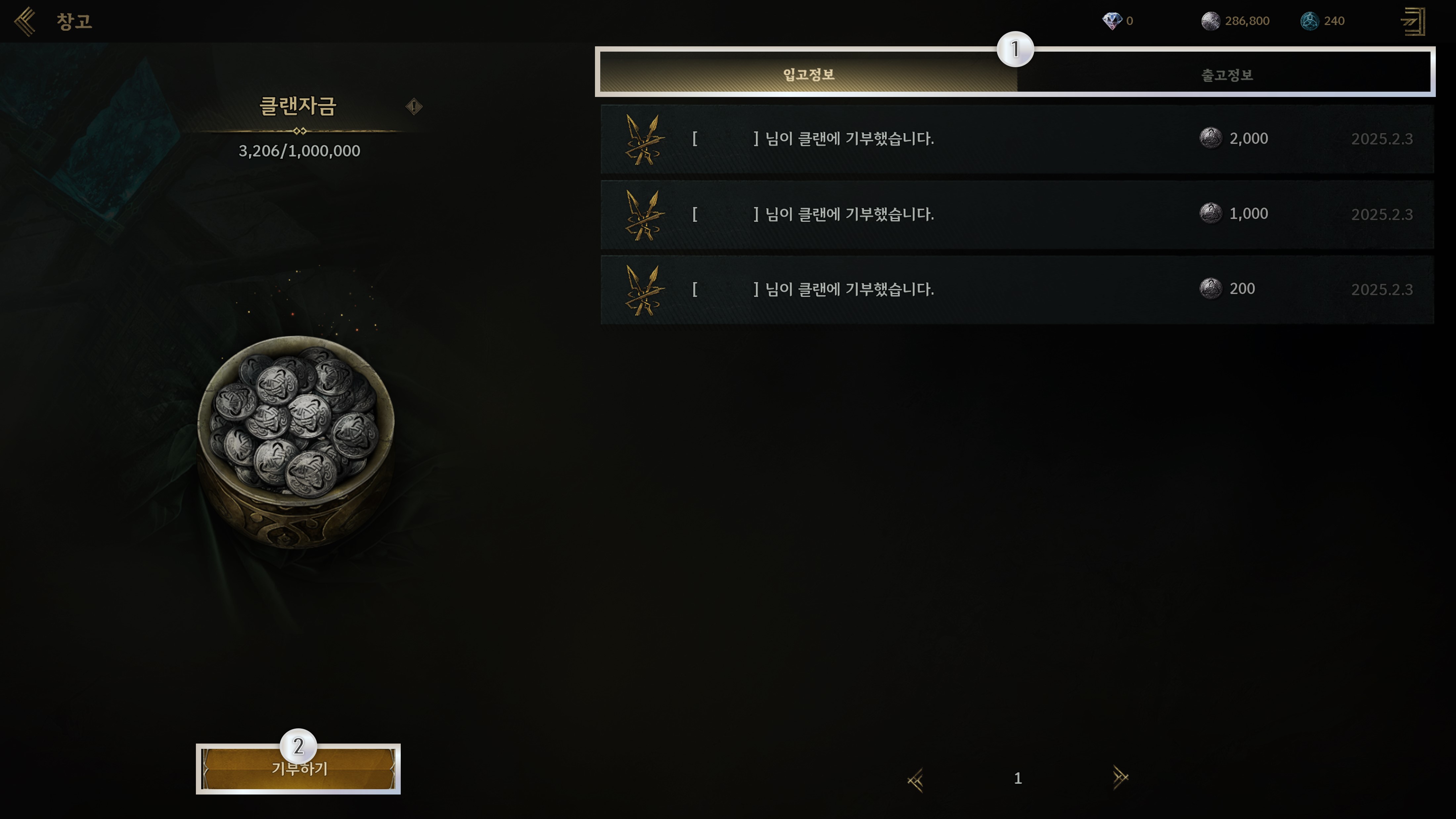This screenshot has width=1456, height=819.
Task: Click the blue token icon showing 240
Action: 1310,21
